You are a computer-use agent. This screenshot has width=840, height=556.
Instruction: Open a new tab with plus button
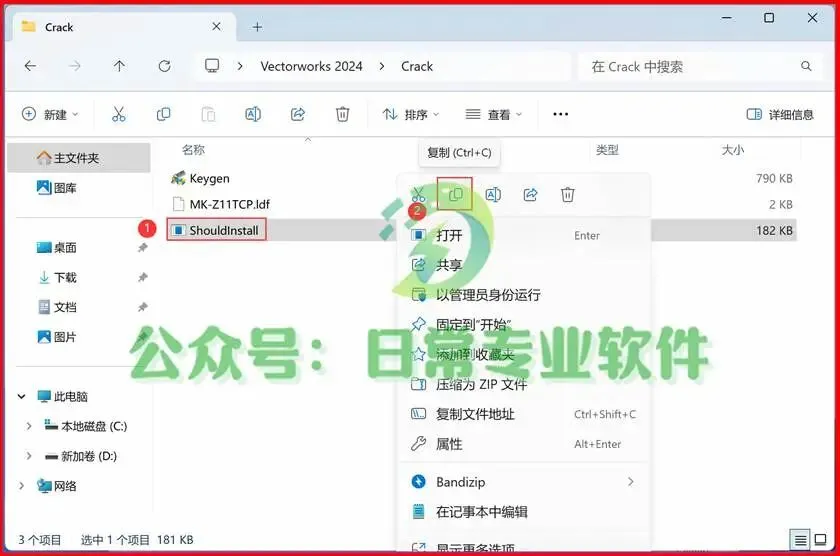click(258, 27)
